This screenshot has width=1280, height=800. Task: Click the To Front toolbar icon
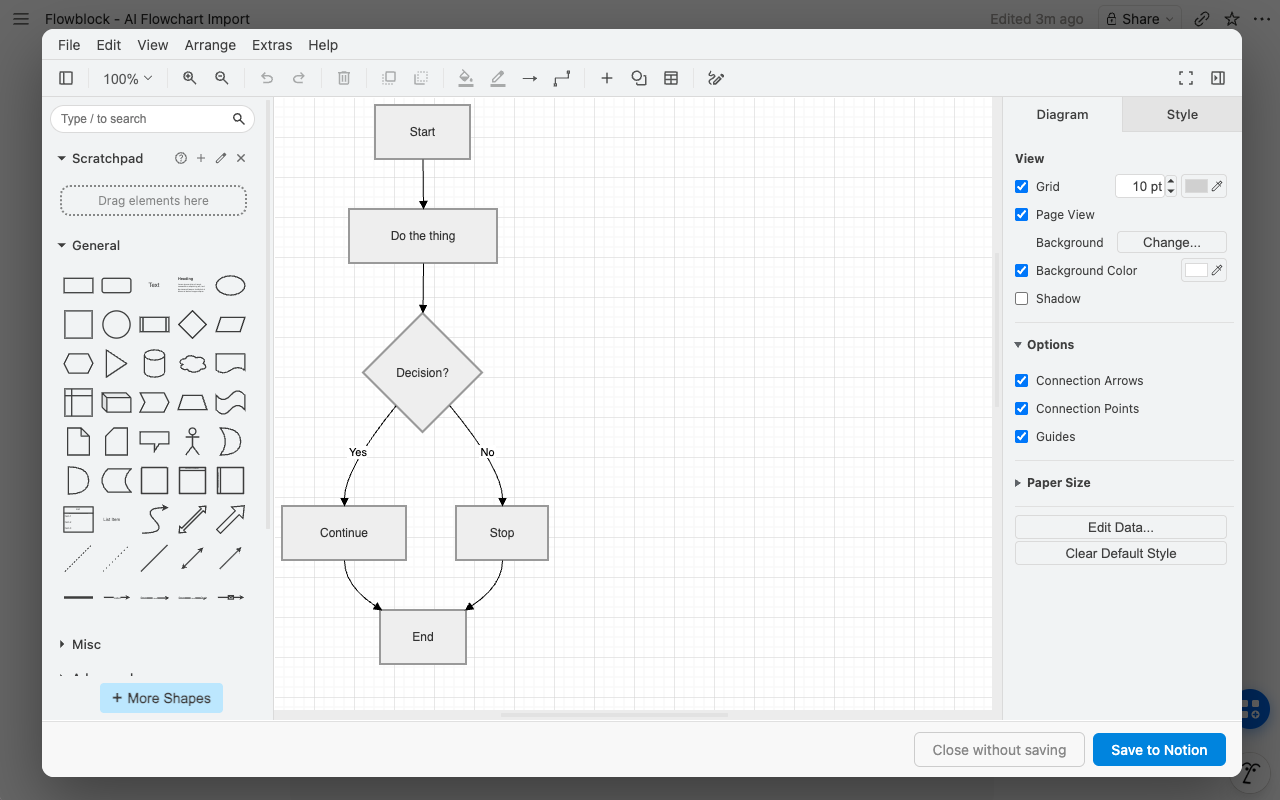[x=389, y=78]
